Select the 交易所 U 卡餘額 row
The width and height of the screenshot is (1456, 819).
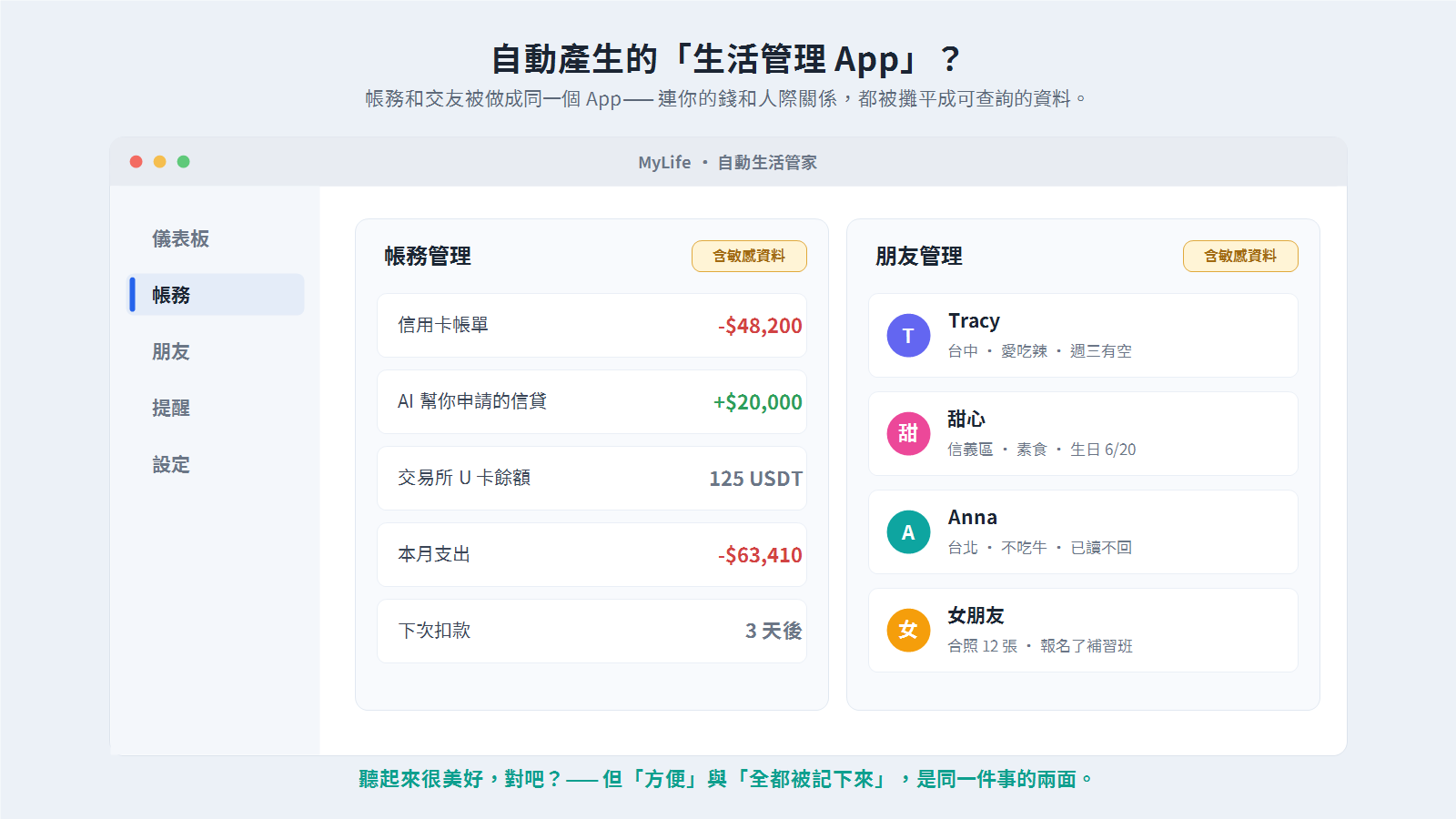tap(591, 479)
